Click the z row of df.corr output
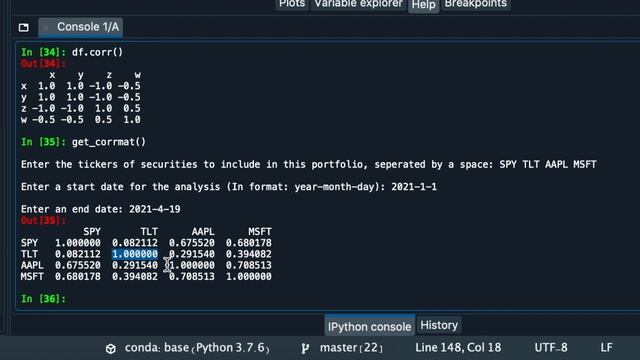Viewport: 640px width, 360px height. coord(81,108)
